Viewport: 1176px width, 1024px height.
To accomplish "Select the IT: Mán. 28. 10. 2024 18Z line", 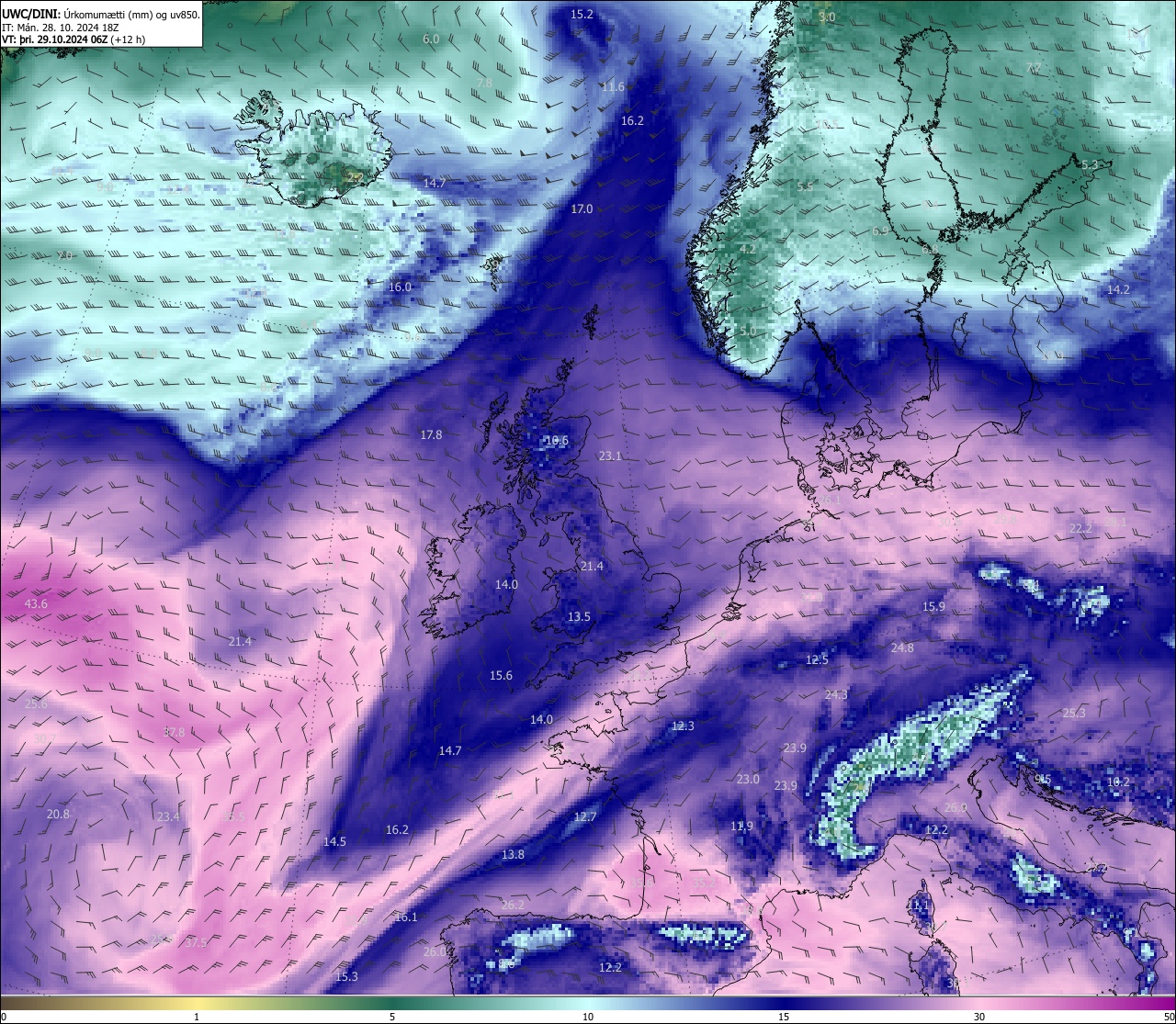I will [x=60, y=28].
